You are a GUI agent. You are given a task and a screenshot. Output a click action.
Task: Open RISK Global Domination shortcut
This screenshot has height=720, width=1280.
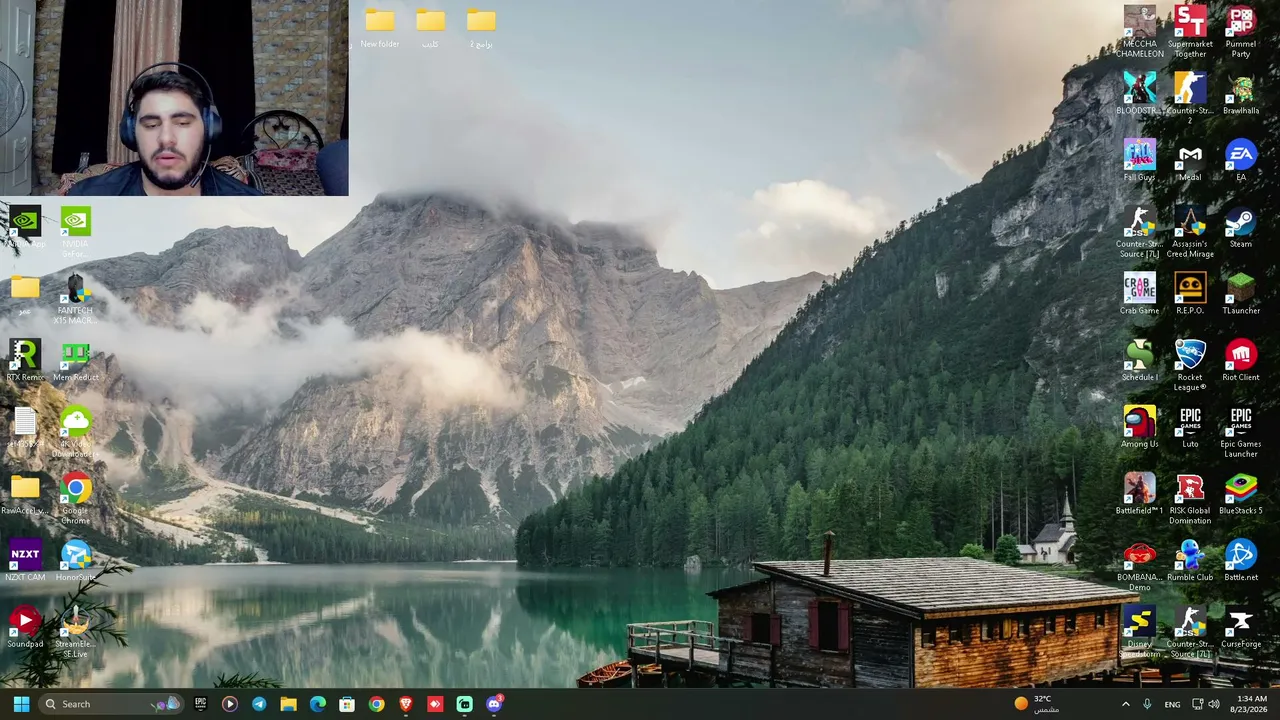(1190, 500)
